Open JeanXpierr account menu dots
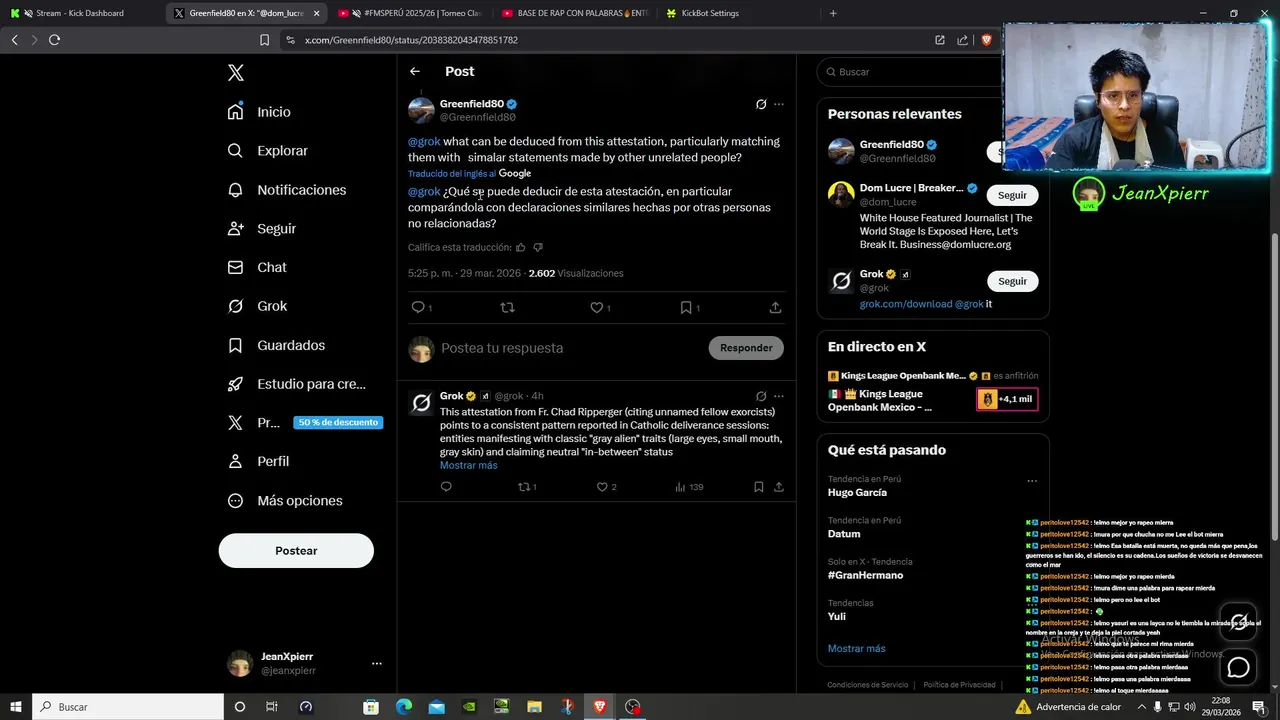1280x720 pixels. tap(377, 663)
